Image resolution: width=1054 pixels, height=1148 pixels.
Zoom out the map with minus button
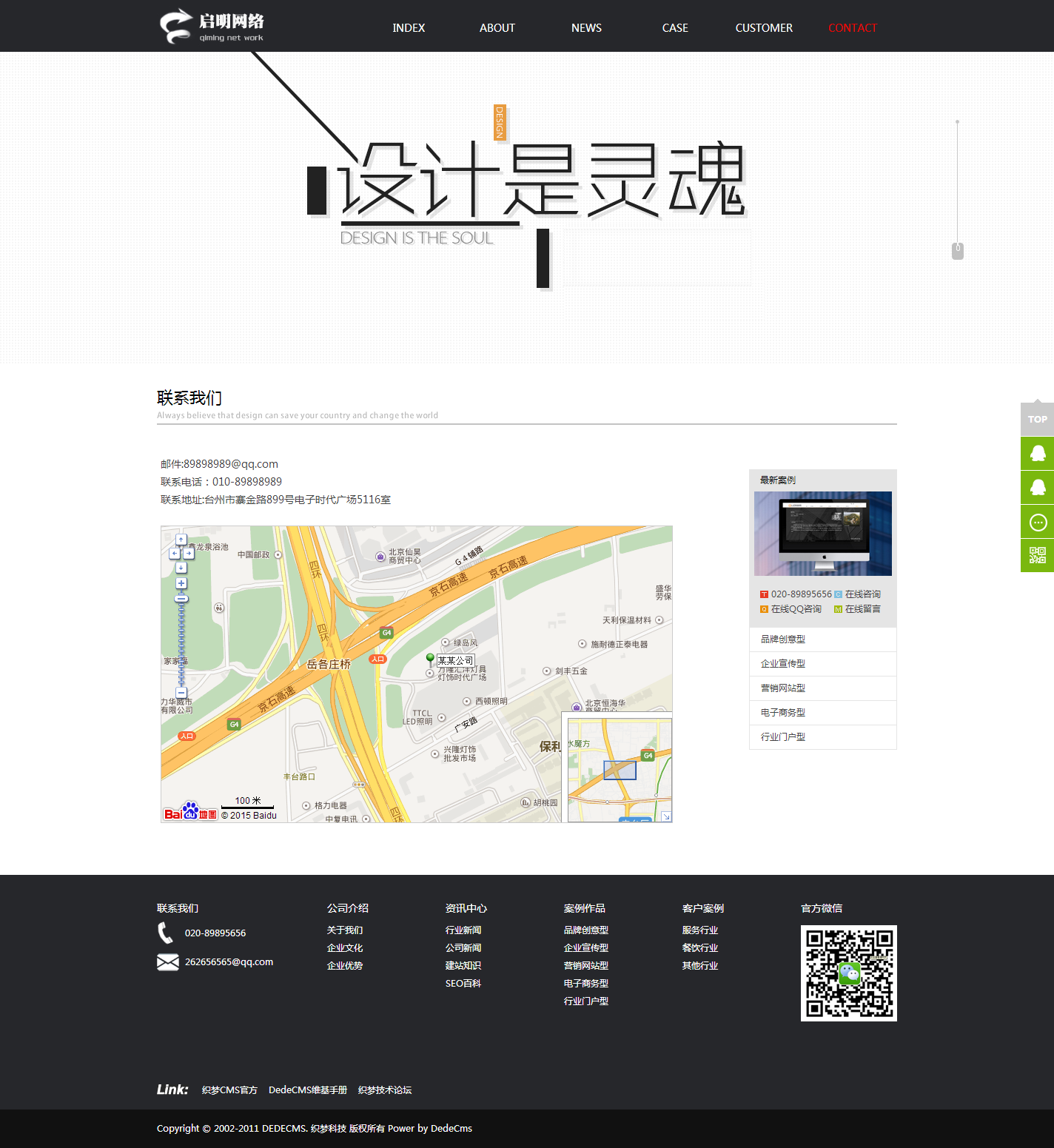181,693
